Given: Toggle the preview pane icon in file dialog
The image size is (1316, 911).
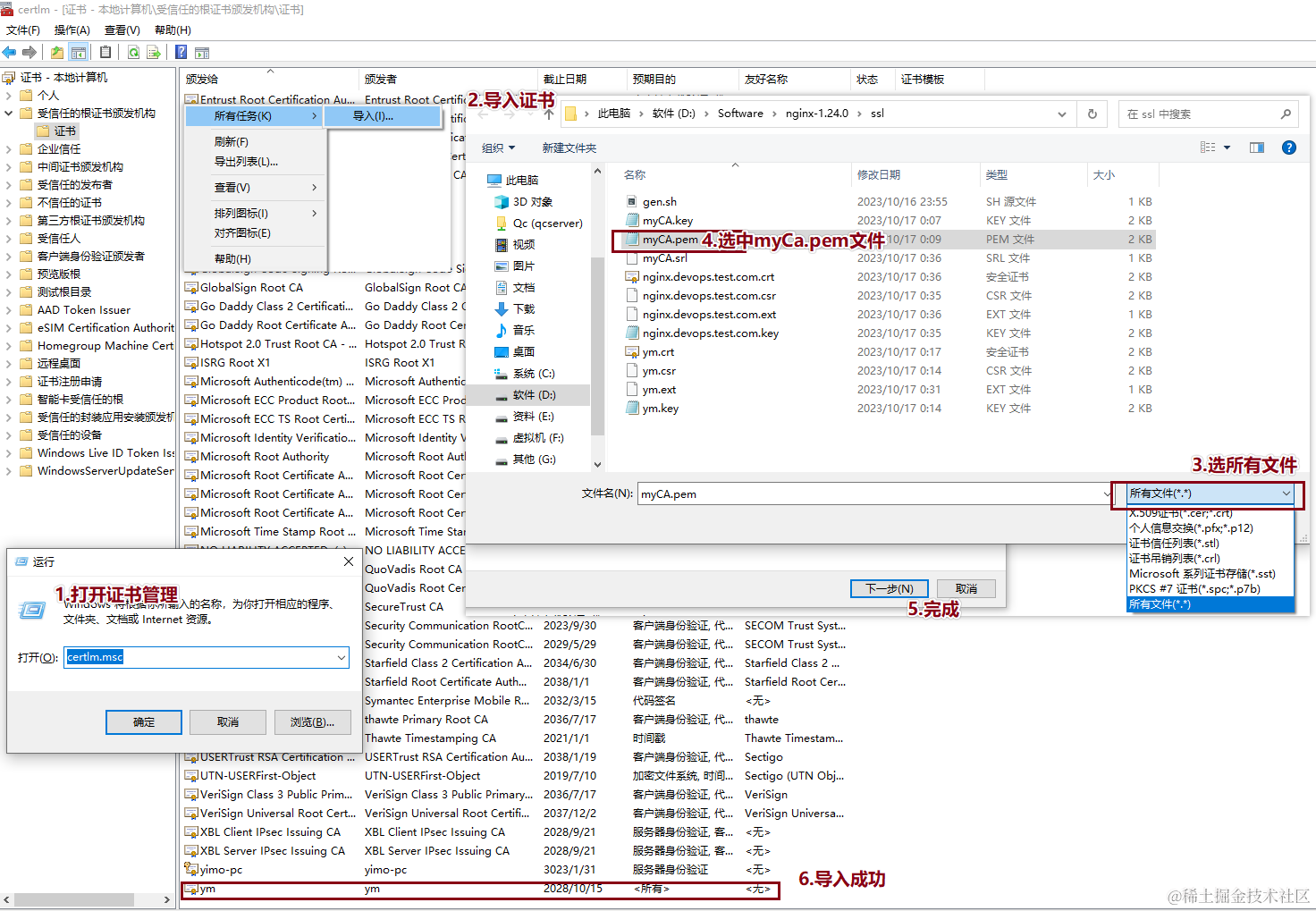Looking at the screenshot, I should (1256, 148).
